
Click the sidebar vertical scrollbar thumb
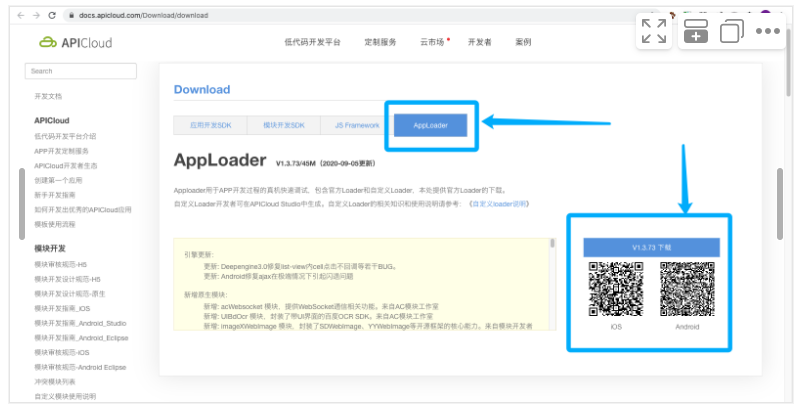(x=22, y=204)
